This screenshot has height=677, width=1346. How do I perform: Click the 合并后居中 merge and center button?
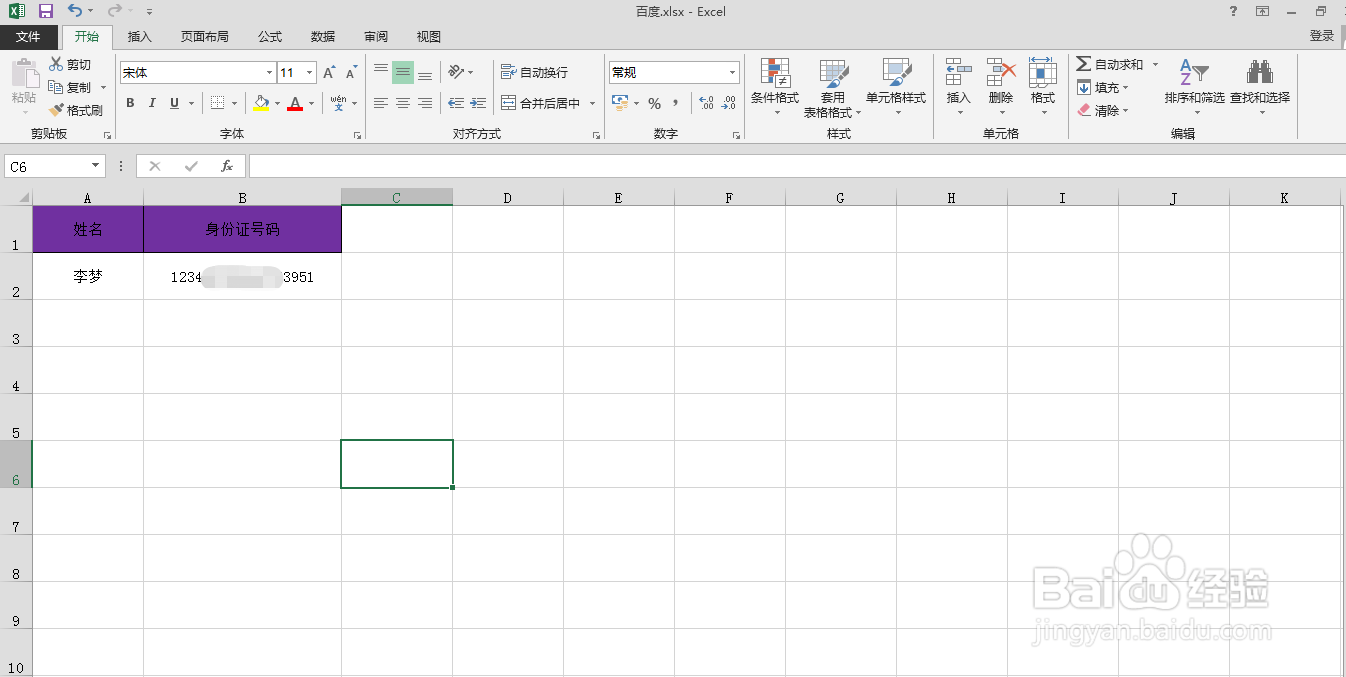pos(541,103)
